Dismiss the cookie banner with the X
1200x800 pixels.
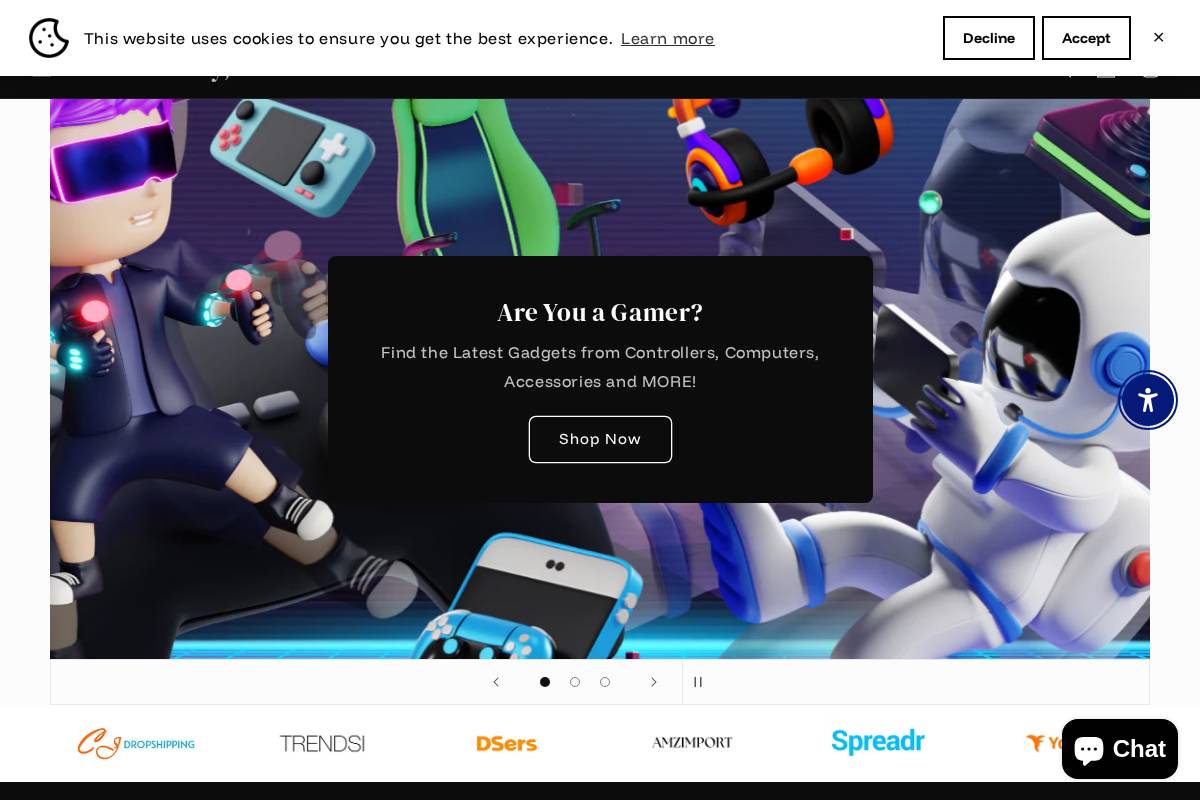pyautogui.click(x=1158, y=38)
